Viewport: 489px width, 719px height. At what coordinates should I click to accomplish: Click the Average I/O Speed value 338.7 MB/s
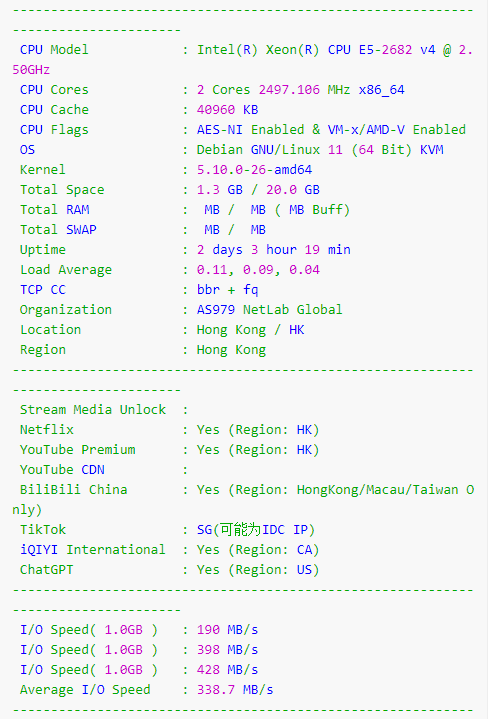(235, 690)
